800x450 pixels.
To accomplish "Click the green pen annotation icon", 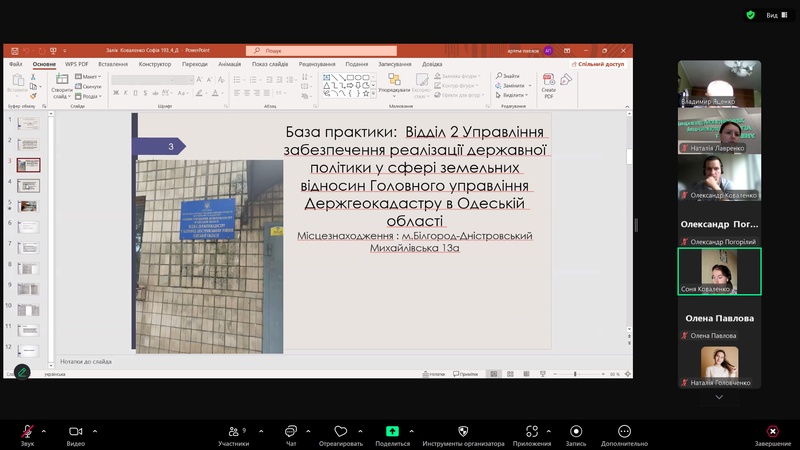I will (21, 372).
